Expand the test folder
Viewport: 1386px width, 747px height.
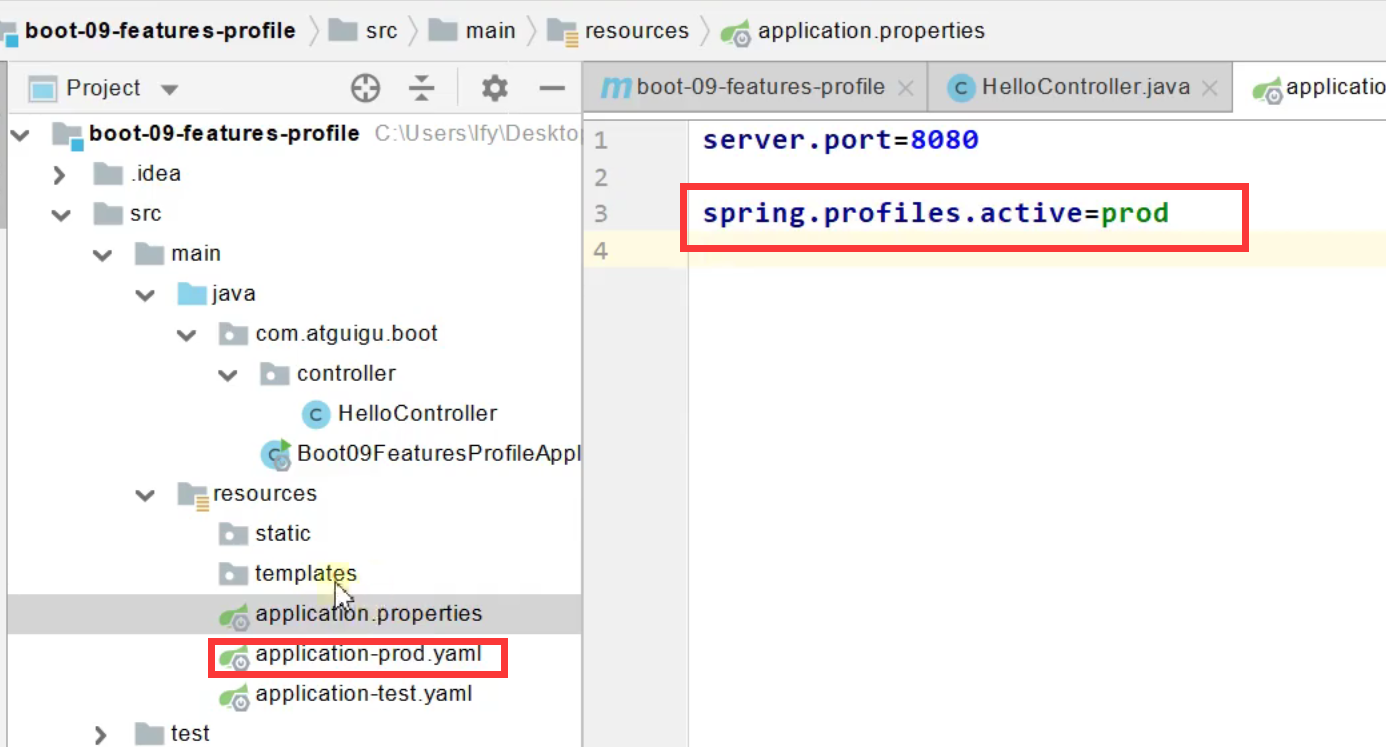pos(100,735)
